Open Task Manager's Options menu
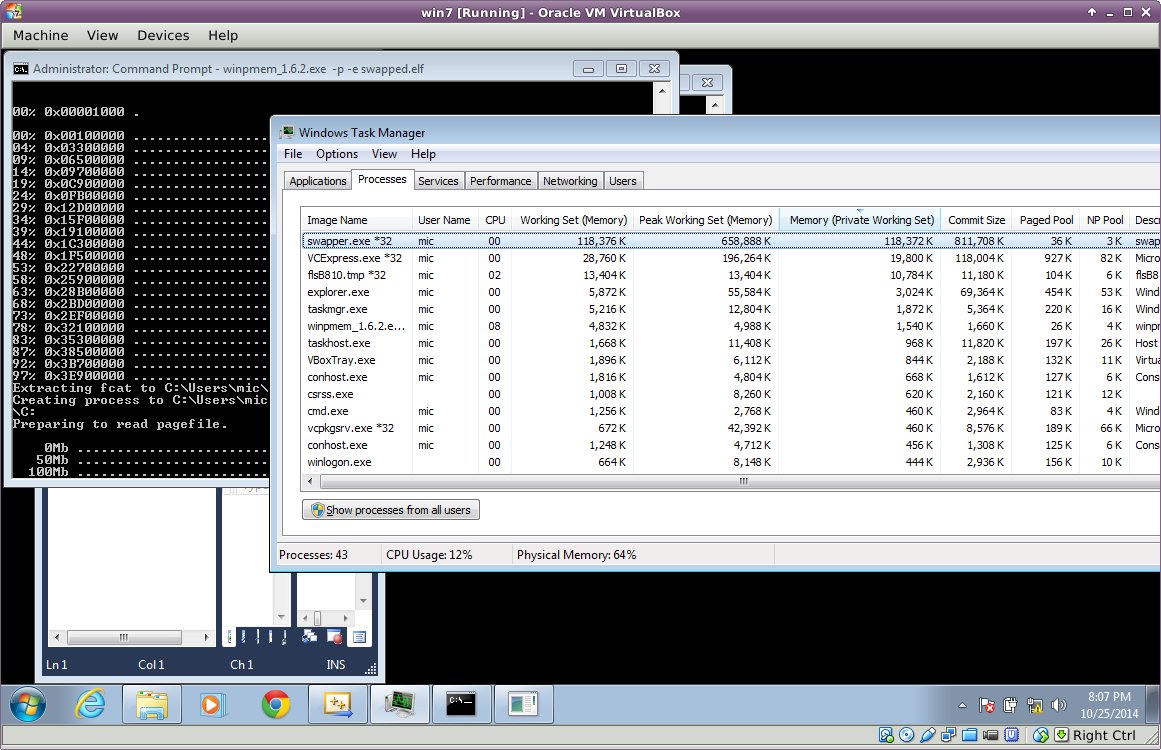 coord(337,154)
